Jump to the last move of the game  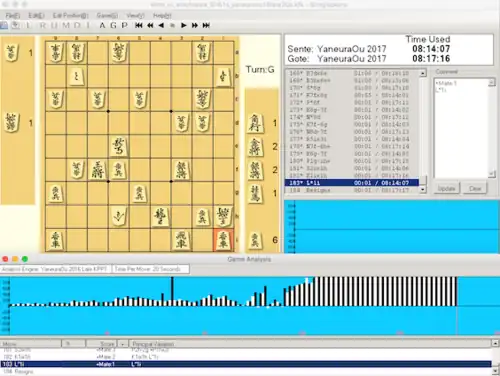coord(206,25)
